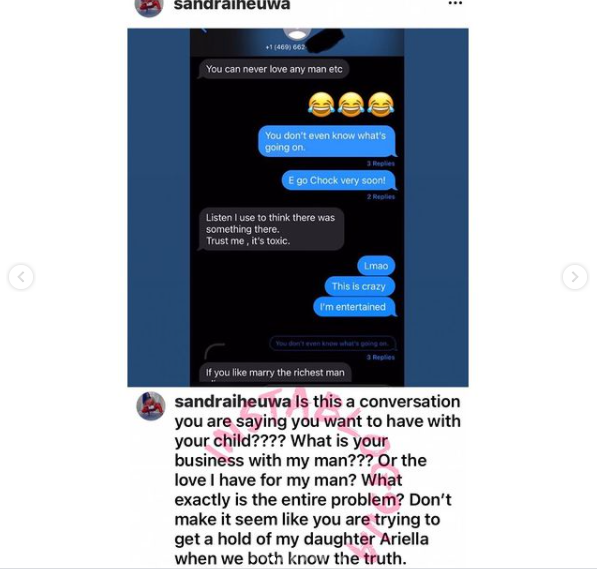Click the 'You can never love any man' bubble
This screenshot has height=571, width=597.
[273, 69]
